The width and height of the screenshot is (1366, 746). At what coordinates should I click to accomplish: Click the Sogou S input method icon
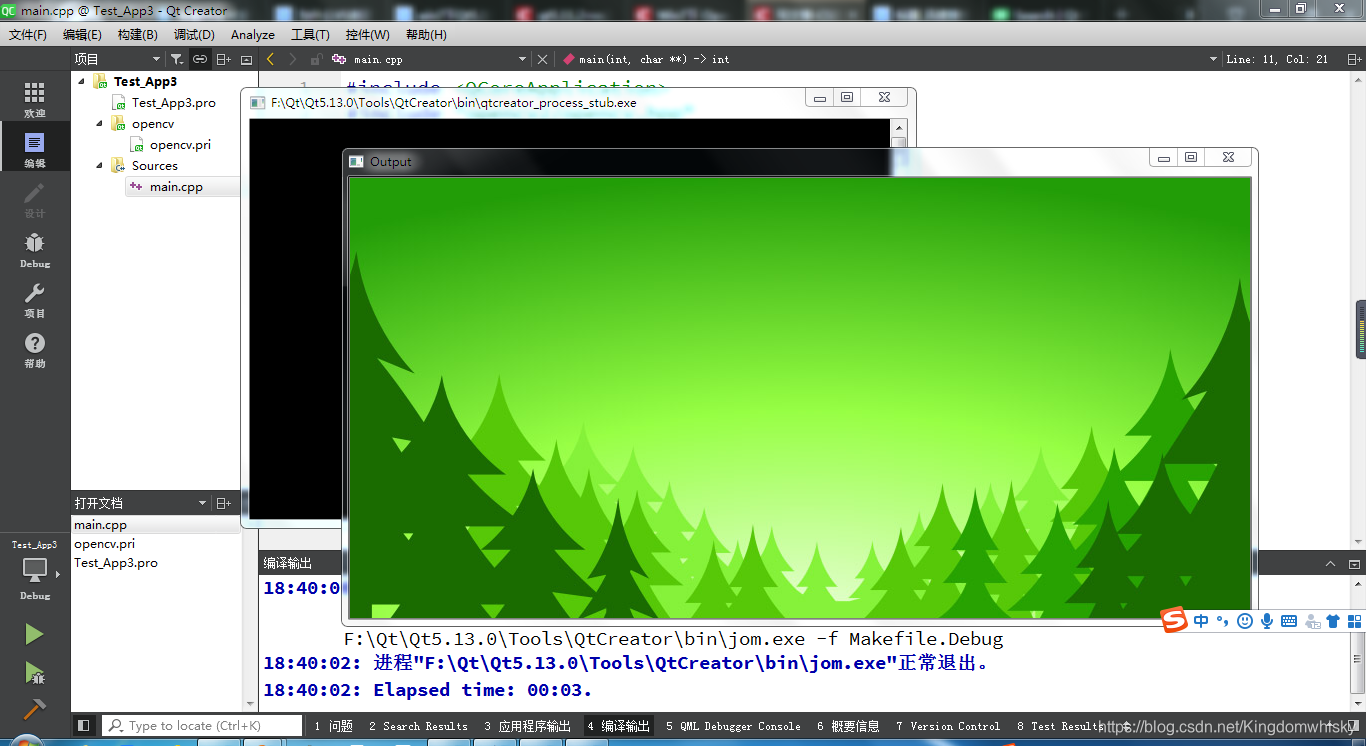click(1174, 621)
